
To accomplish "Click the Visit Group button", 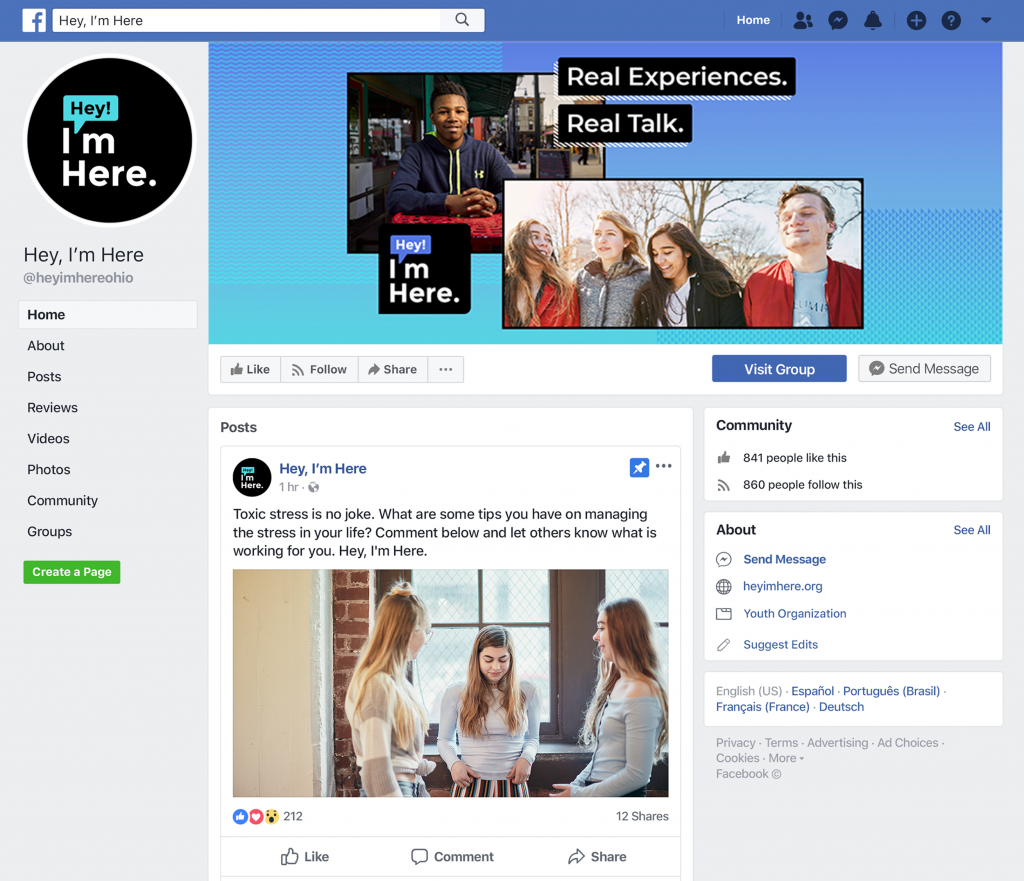I will 779,369.
